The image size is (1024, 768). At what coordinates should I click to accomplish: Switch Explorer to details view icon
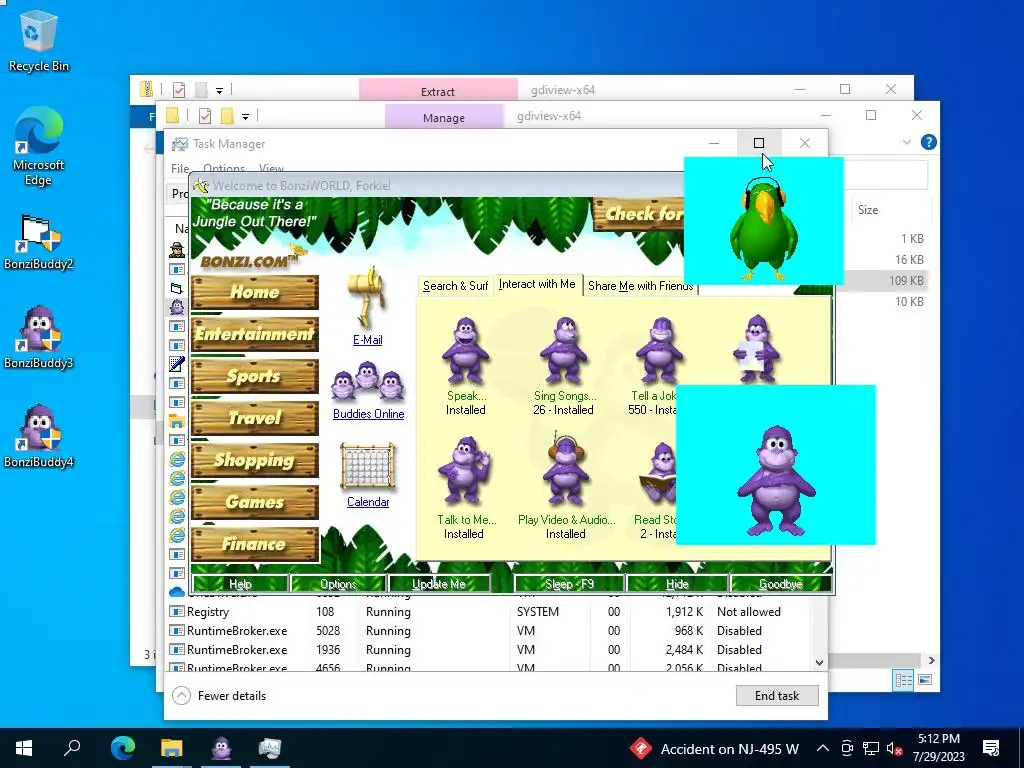[904, 680]
